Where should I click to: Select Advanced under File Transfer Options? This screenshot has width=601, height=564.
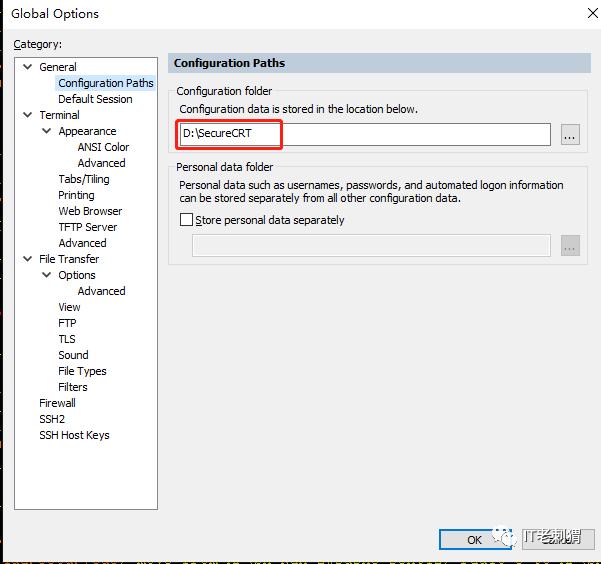[x=101, y=291]
